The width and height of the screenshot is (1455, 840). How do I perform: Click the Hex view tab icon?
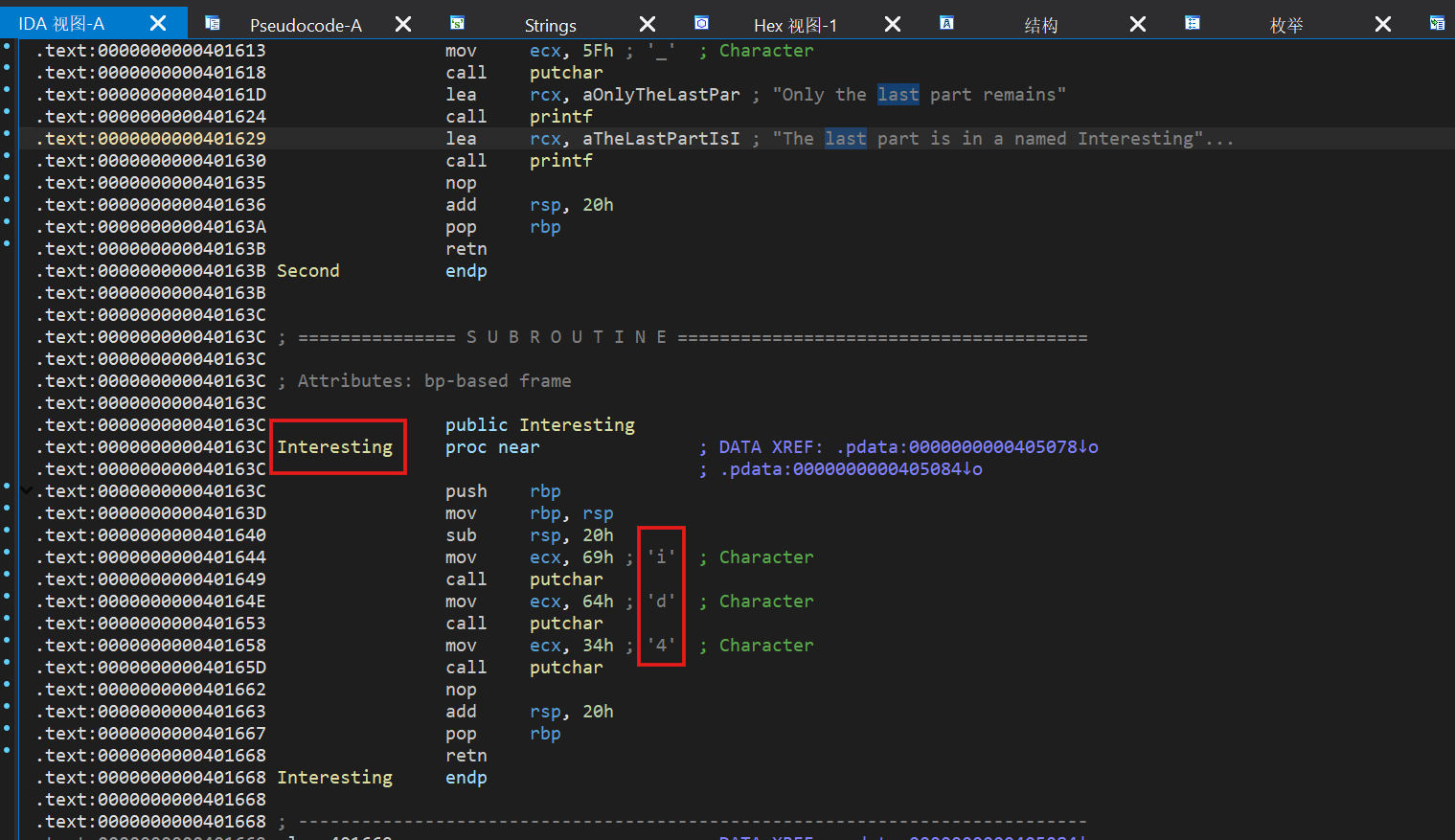point(702,23)
